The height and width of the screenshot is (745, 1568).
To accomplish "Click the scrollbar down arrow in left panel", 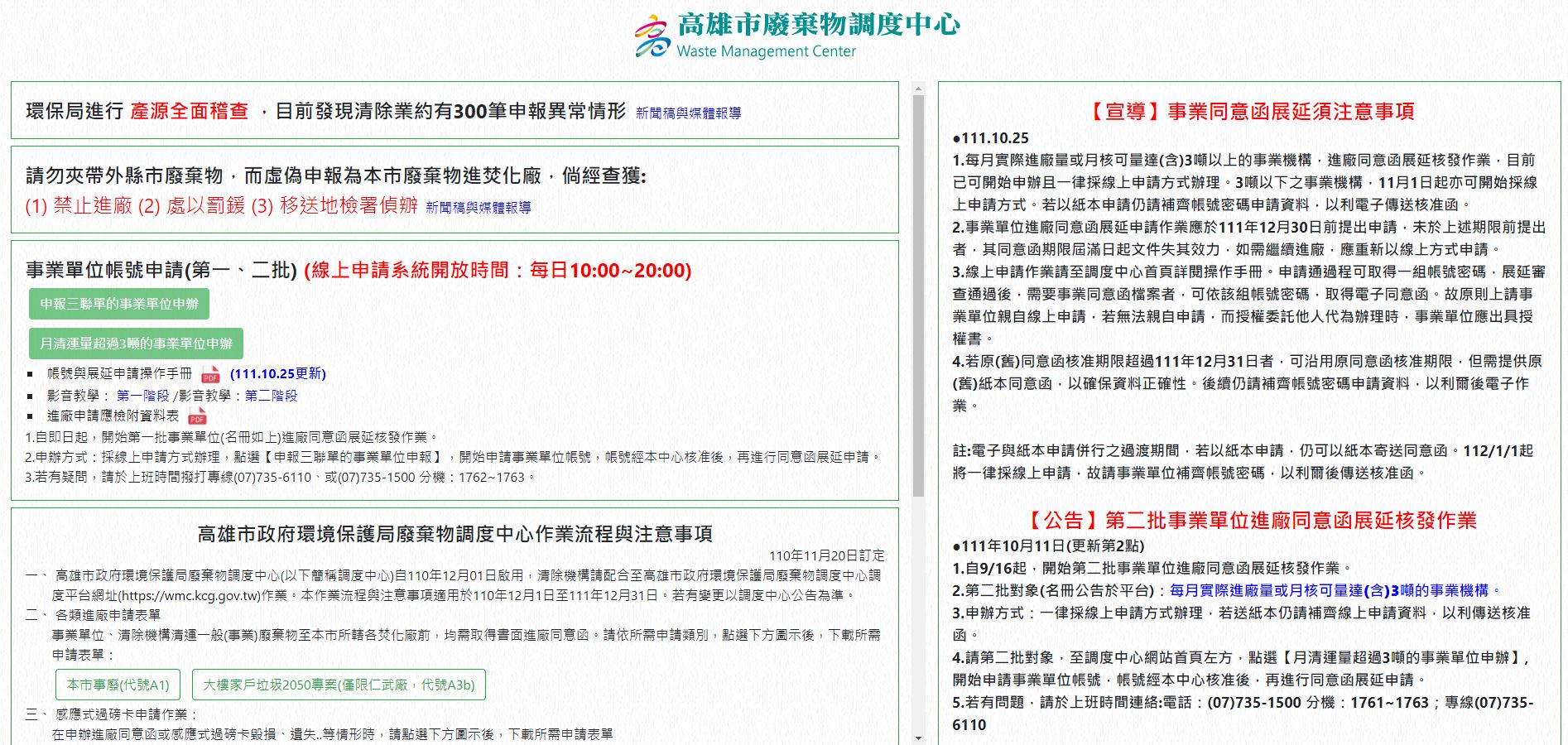I will (918, 738).
